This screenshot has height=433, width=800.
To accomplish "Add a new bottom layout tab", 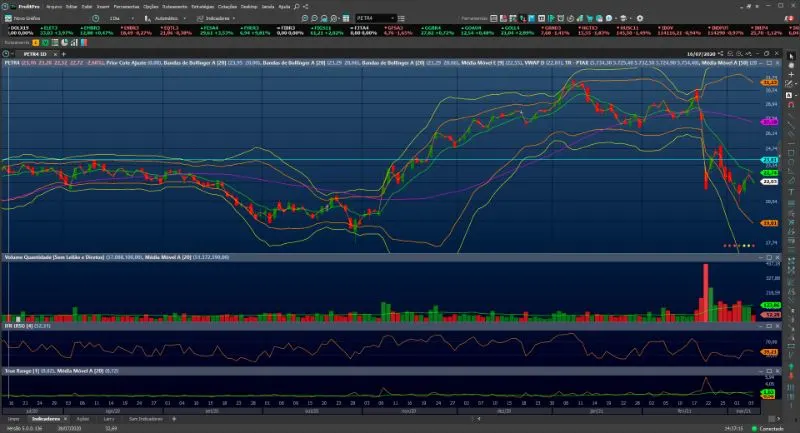I will tap(174, 419).
